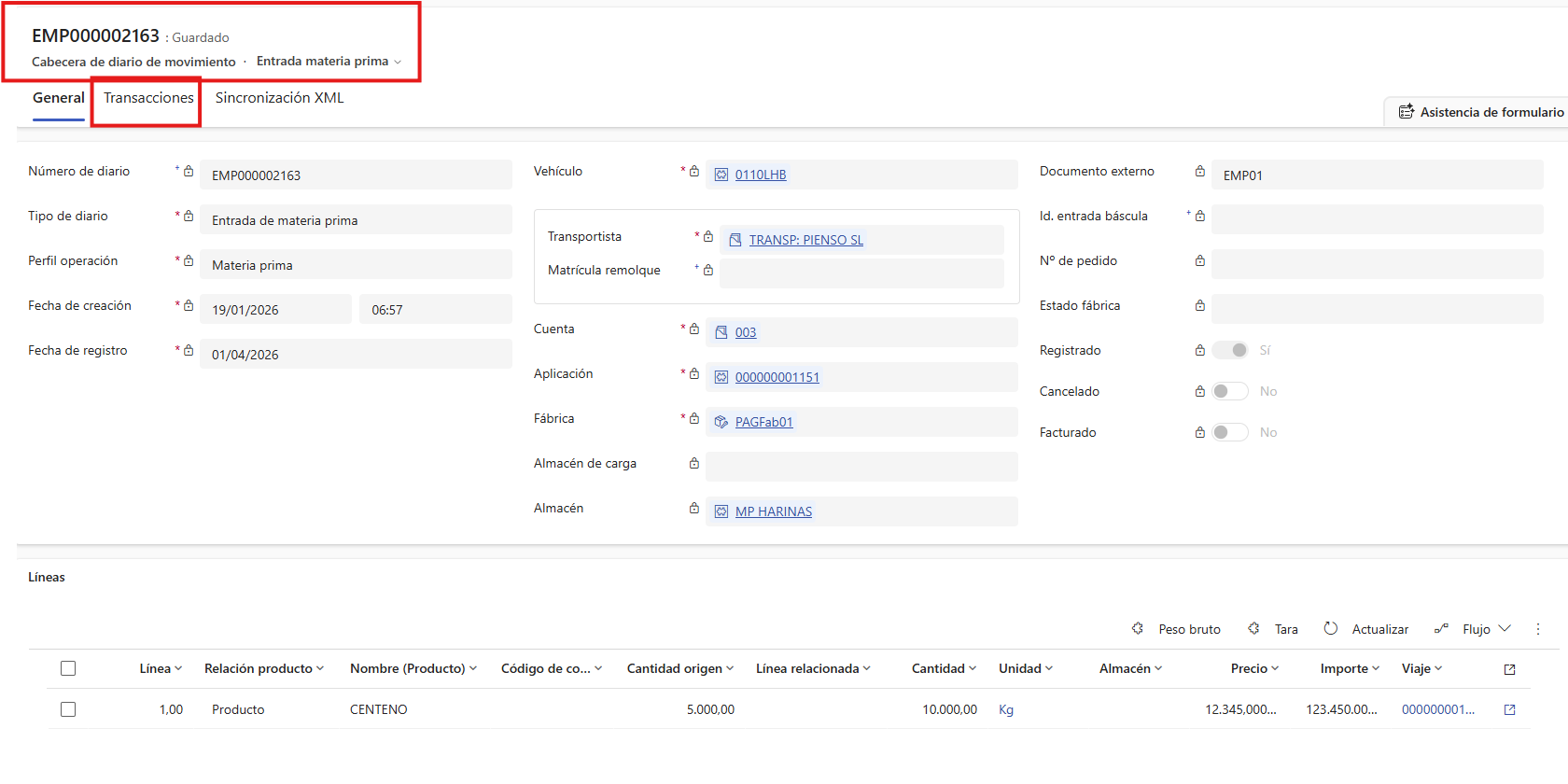Click the more options ellipsis in Líneas

tap(1538, 629)
